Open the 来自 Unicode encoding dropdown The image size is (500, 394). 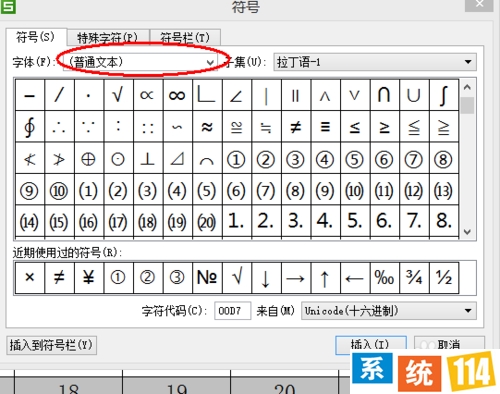pos(389,311)
